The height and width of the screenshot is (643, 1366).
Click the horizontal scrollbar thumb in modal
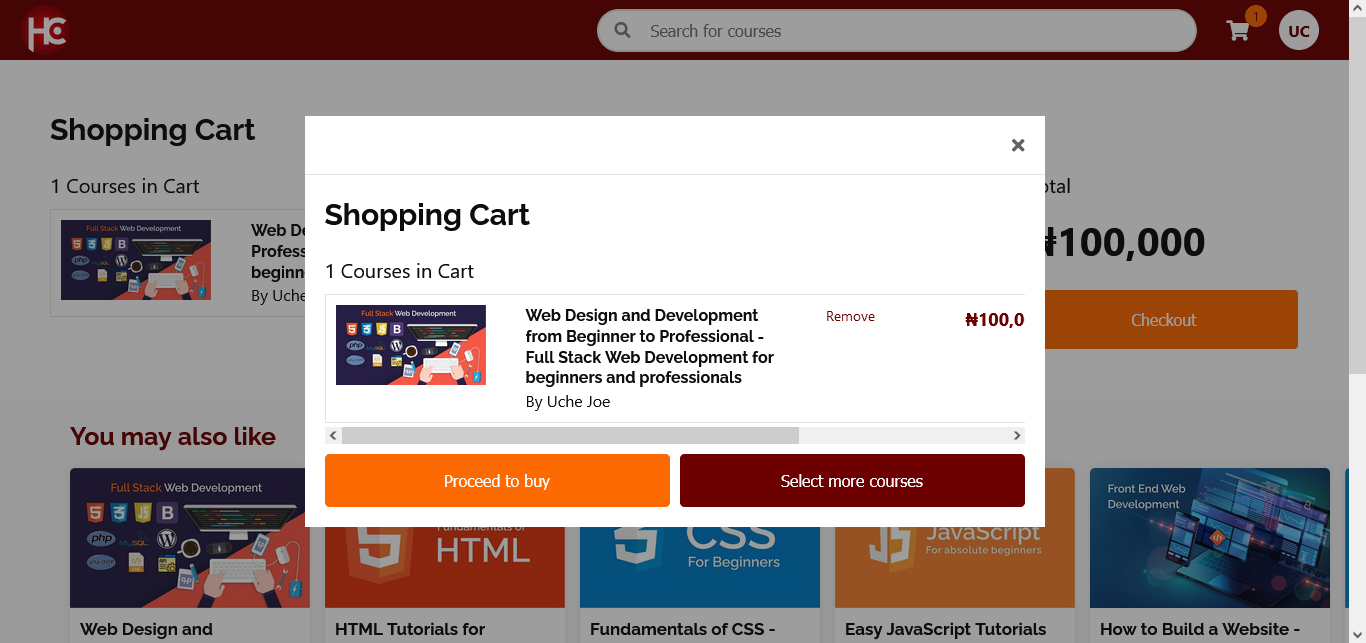[x=570, y=436]
